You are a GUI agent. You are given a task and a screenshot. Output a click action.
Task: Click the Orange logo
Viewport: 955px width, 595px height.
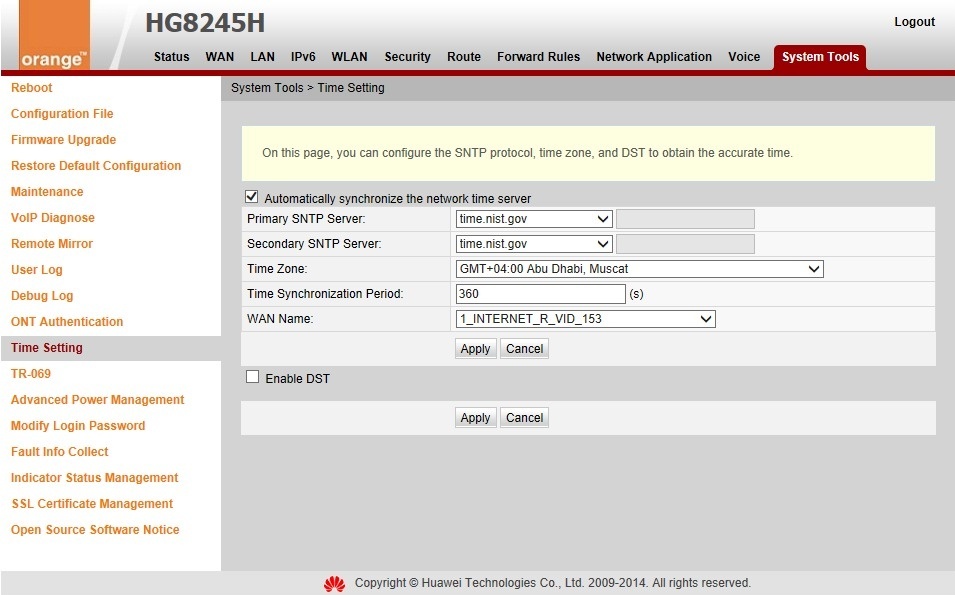click(x=55, y=35)
